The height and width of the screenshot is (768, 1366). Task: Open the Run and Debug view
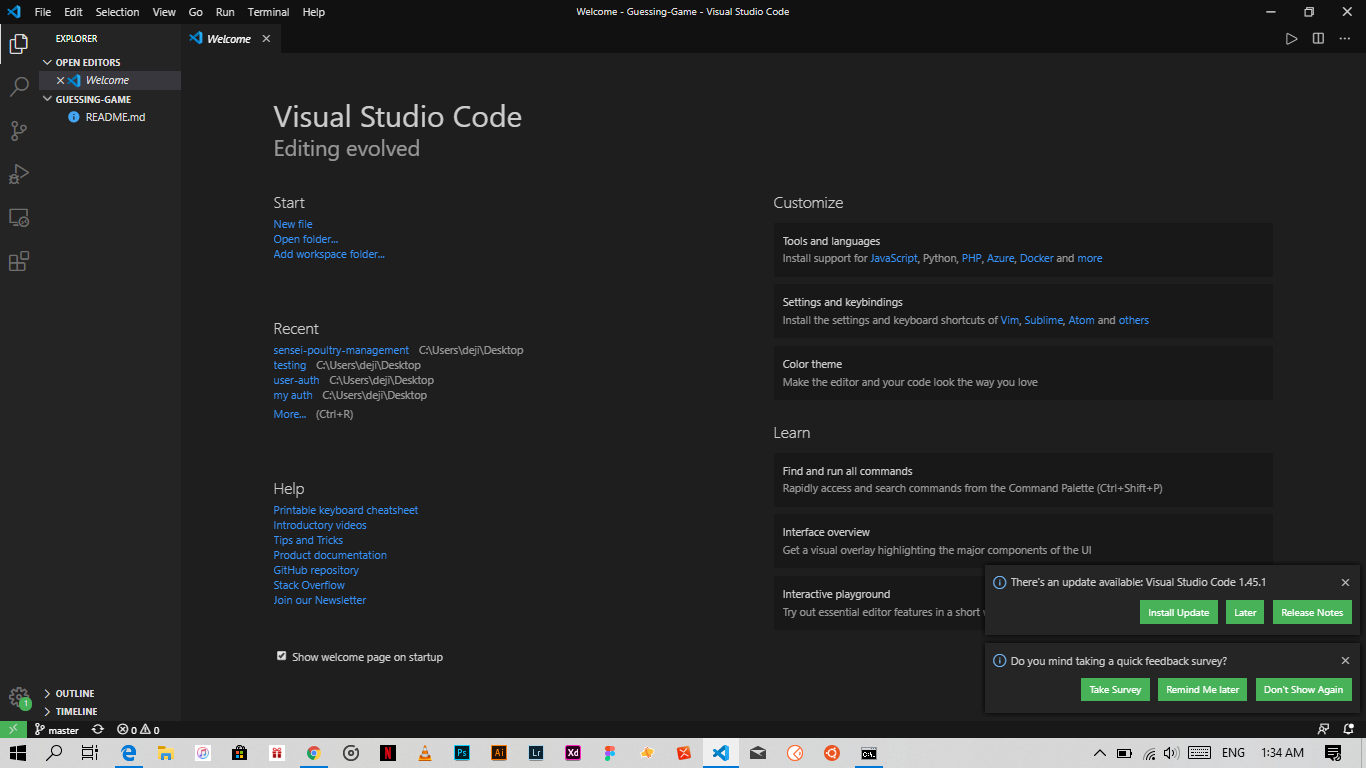pos(18,174)
